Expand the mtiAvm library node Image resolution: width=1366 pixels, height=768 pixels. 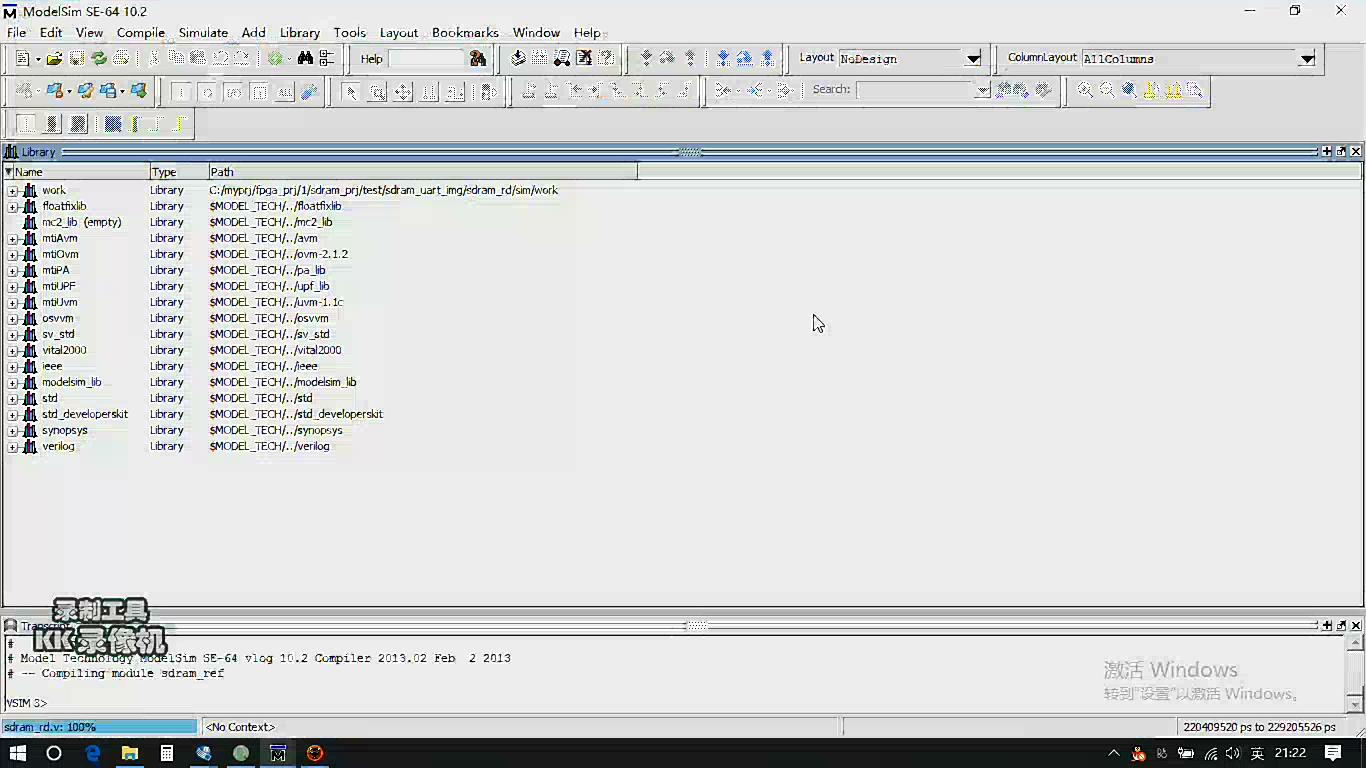(x=12, y=238)
